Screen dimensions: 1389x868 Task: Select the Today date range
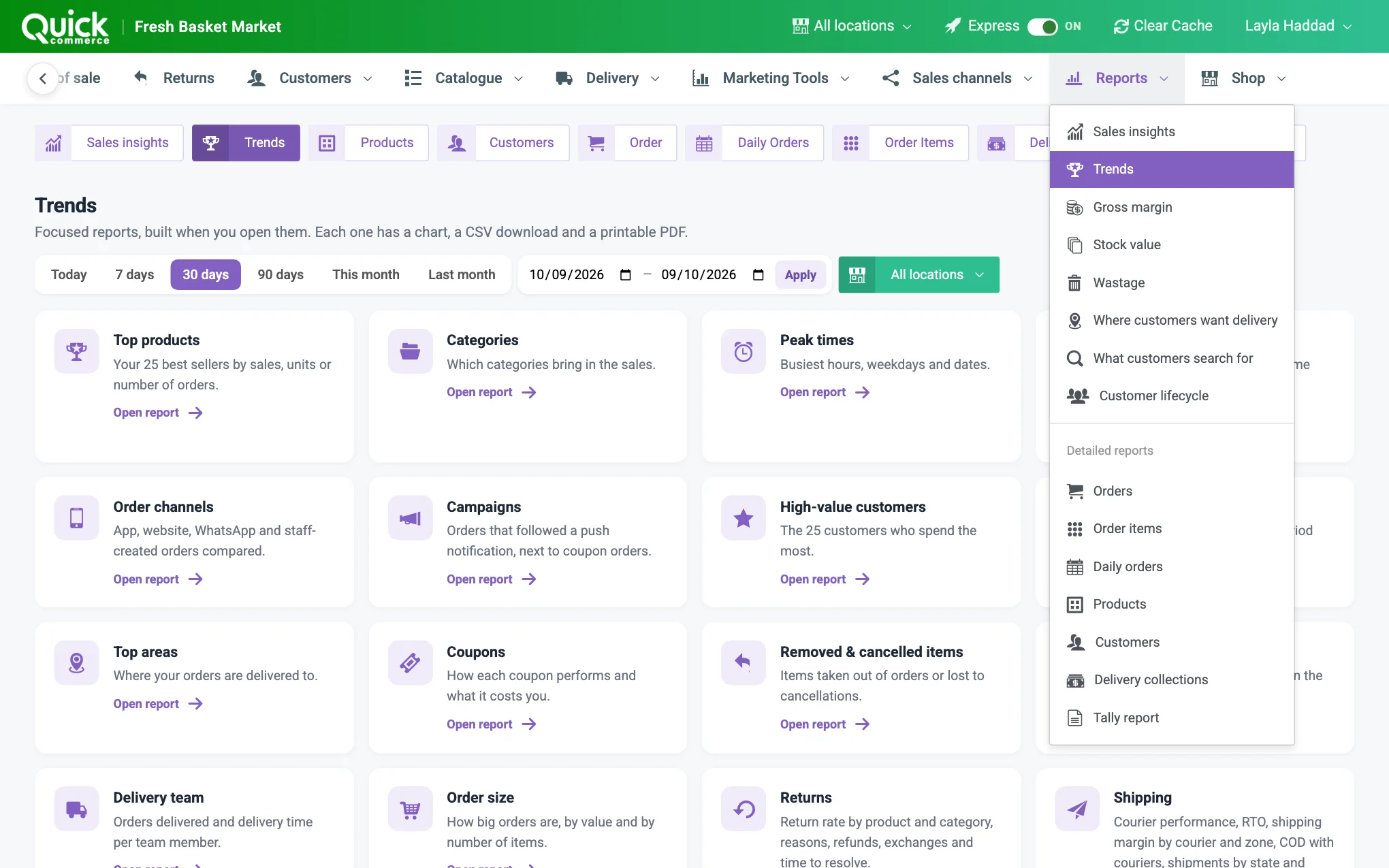(x=69, y=274)
